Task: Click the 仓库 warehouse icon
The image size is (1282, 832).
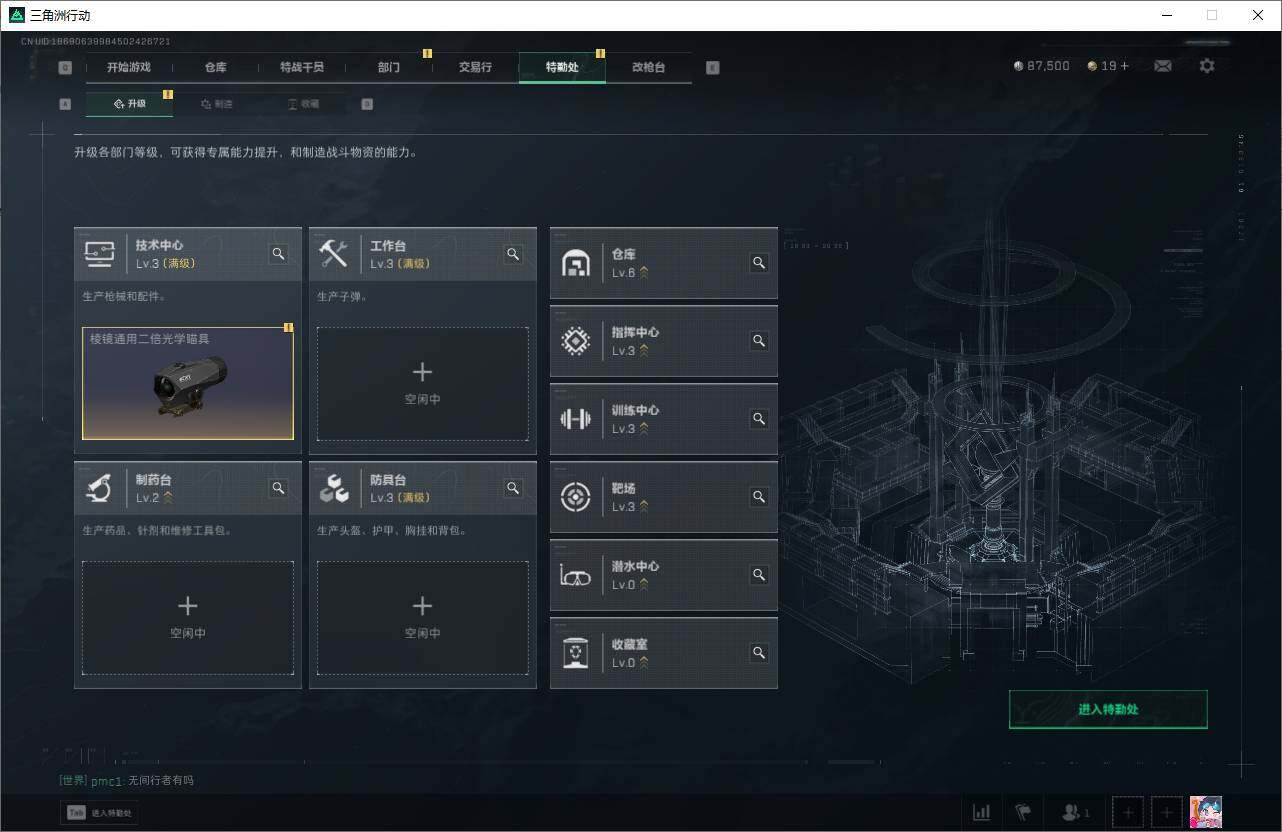Action: coord(576,263)
